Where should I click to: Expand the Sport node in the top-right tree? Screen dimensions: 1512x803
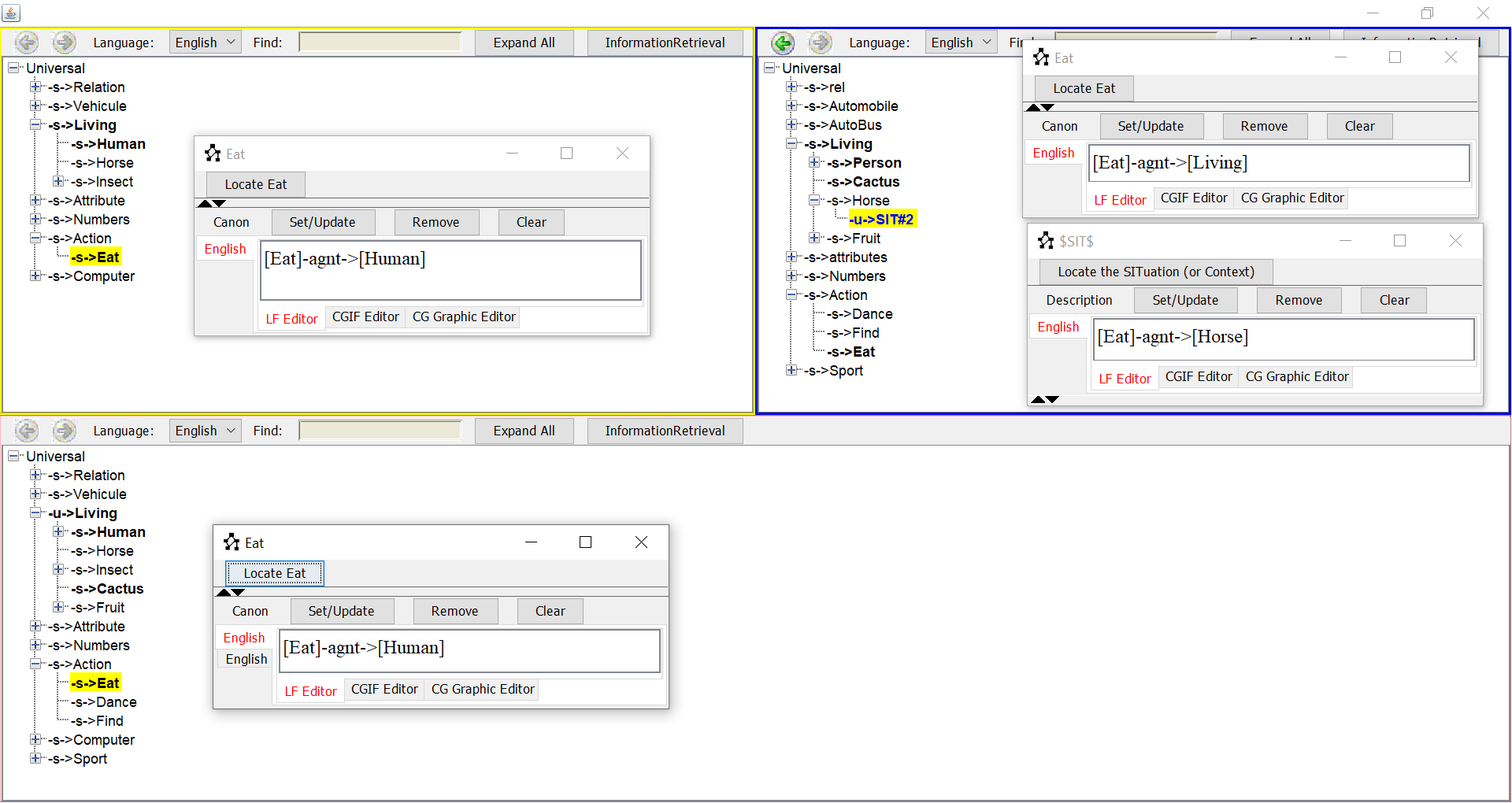(x=791, y=370)
